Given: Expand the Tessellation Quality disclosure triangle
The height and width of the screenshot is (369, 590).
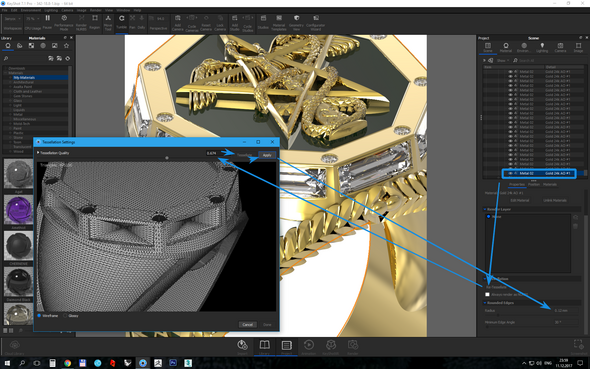Looking at the screenshot, I should (x=38, y=153).
